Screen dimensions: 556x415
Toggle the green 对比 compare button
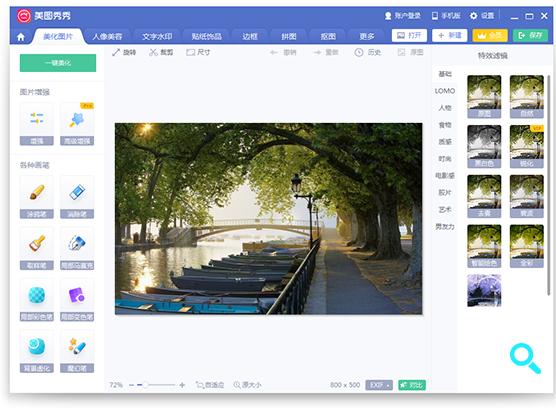[x=412, y=385]
